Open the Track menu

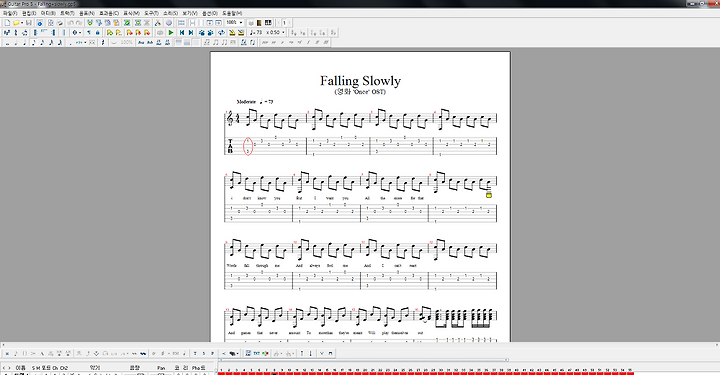click(68, 13)
